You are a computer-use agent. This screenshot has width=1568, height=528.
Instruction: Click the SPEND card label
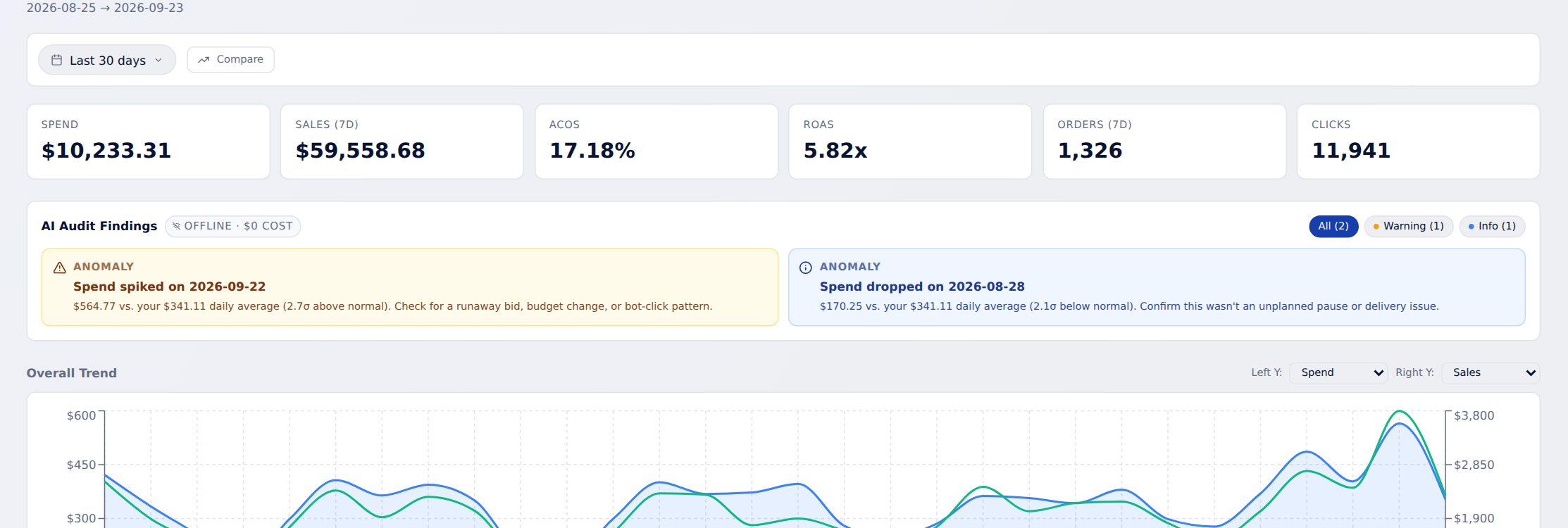(60, 125)
